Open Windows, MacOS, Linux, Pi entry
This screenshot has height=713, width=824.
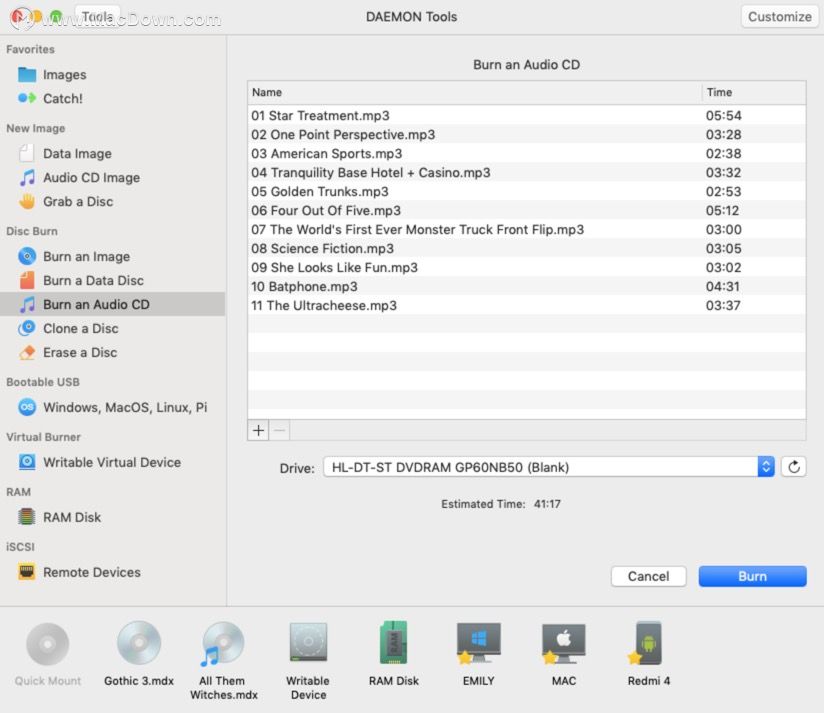click(x=125, y=407)
